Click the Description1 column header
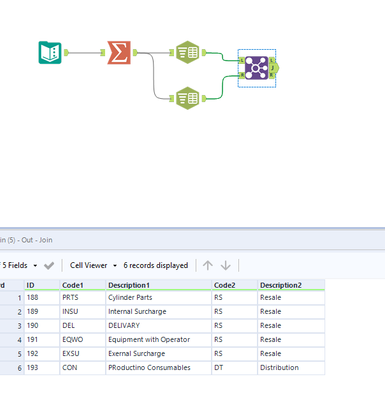The image size is (385, 400). [158, 285]
